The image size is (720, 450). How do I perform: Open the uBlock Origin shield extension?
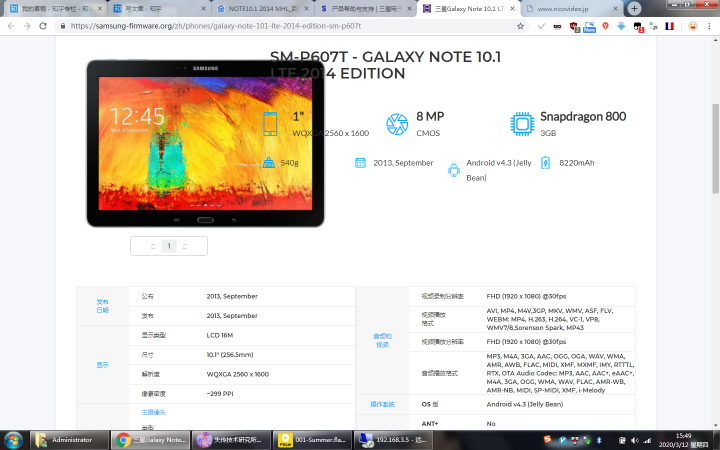point(574,27)
